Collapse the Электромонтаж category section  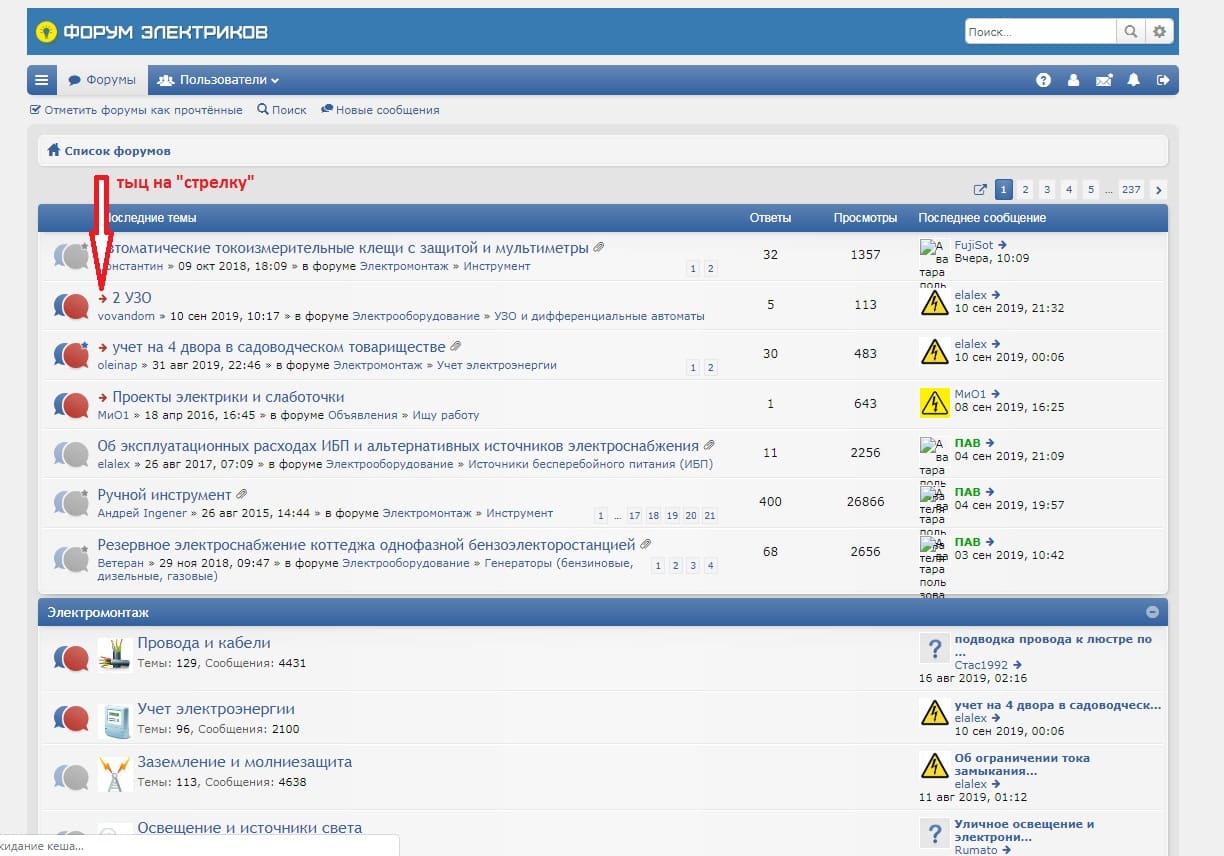pyautogui.click(x=1152, y=612)
